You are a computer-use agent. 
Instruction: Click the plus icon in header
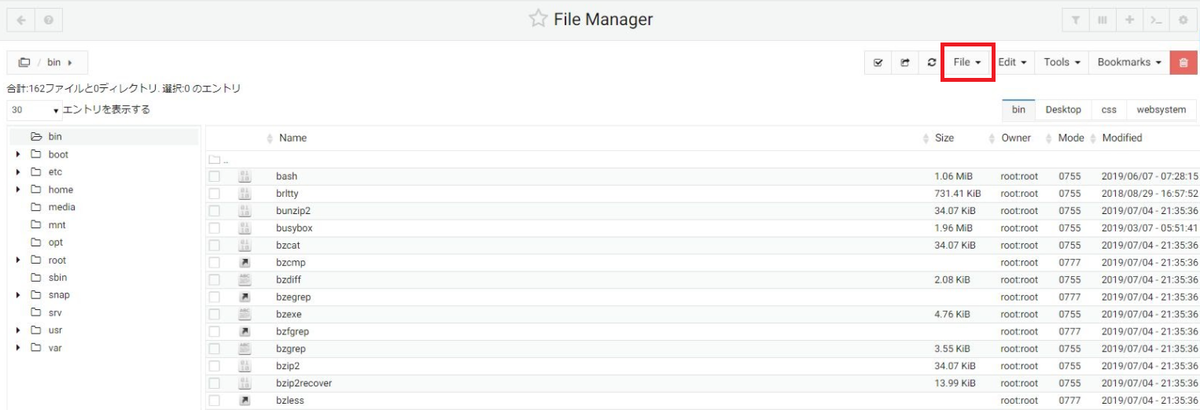click(1129, 19)
